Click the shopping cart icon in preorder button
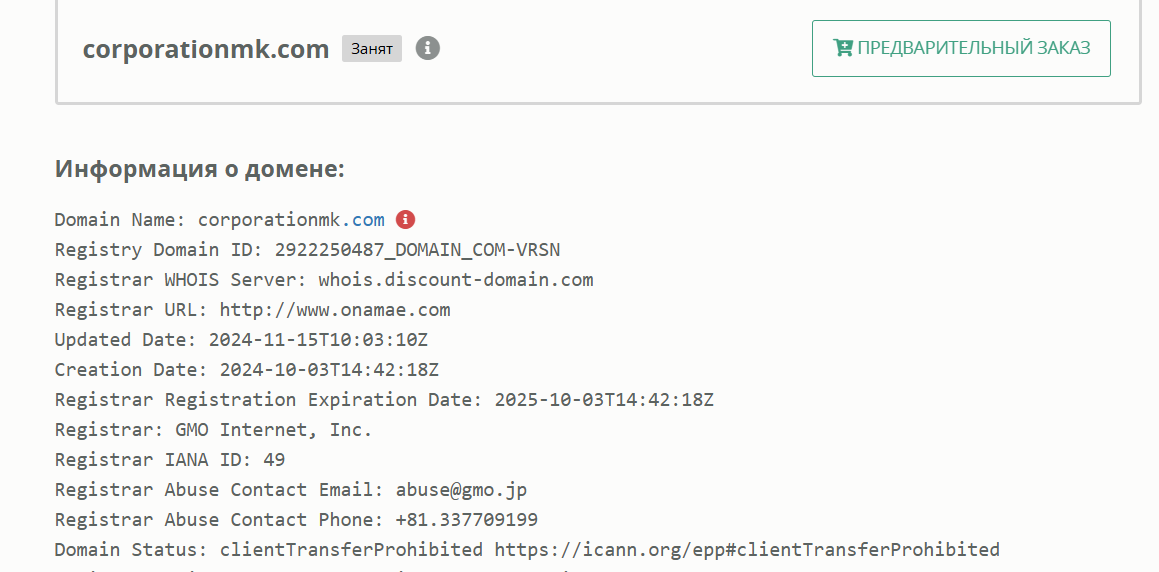The width and height of the screenshot is (1159, 572). click(x=843, y=48)
